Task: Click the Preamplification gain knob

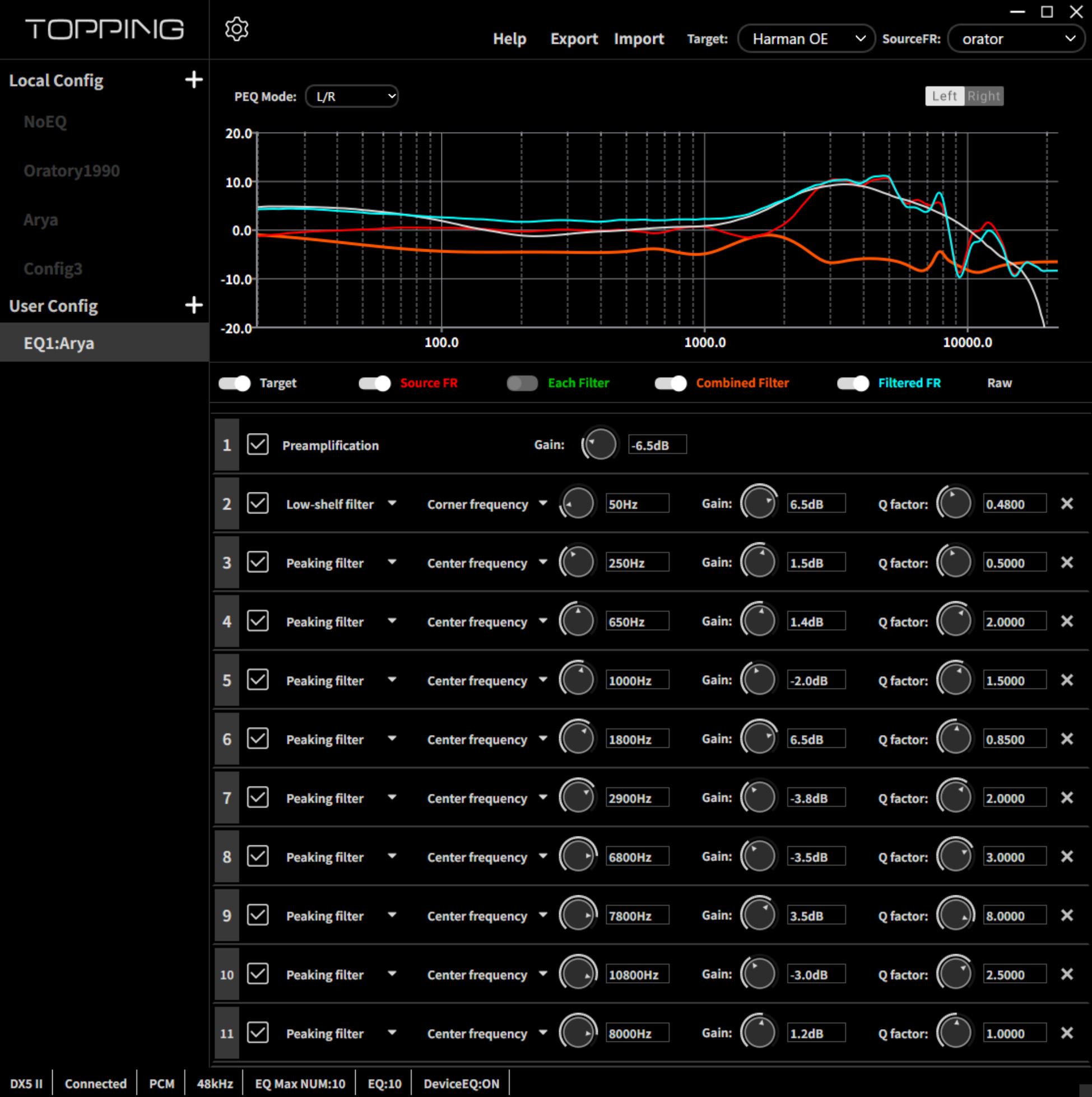Action: pos(600,445)
